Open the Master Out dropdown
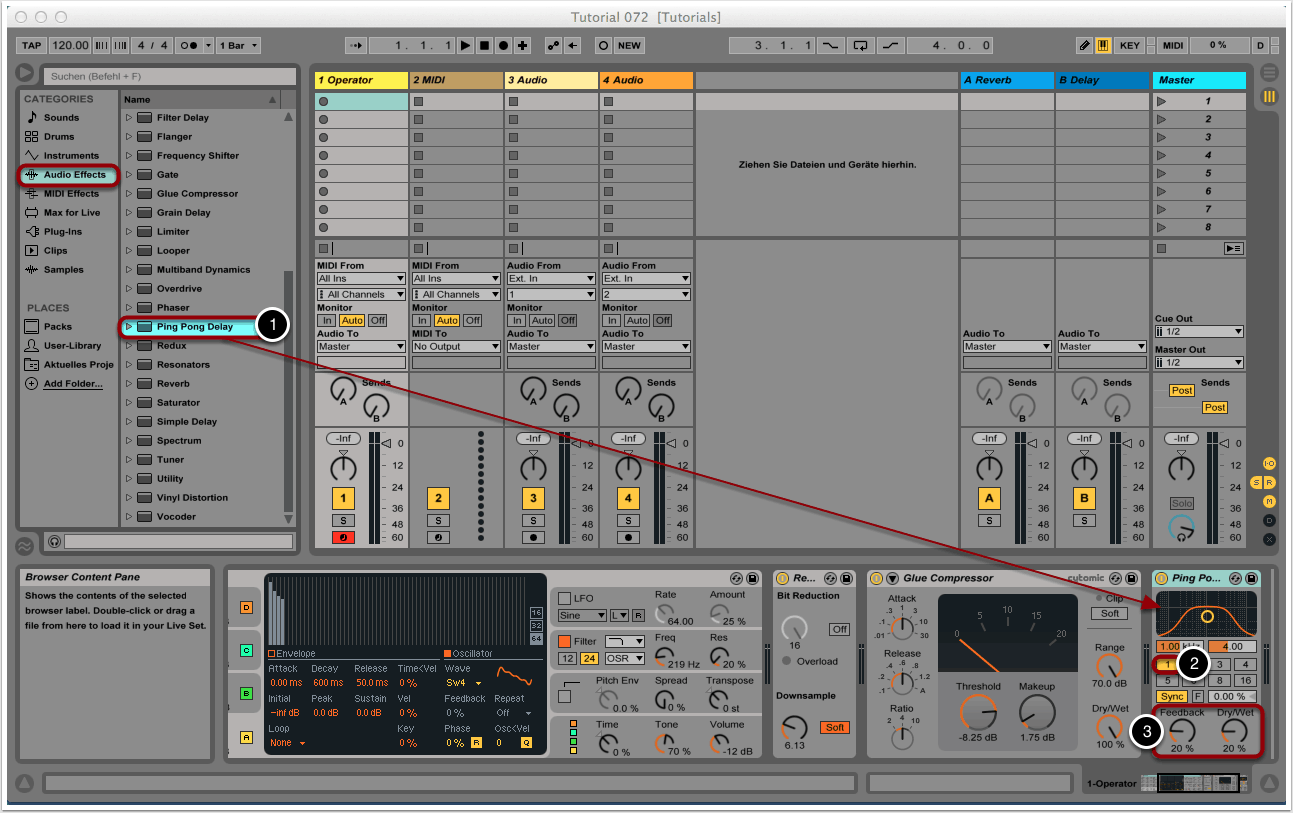The width and height of the screenshot is (1293, 813). (1199, 363)
